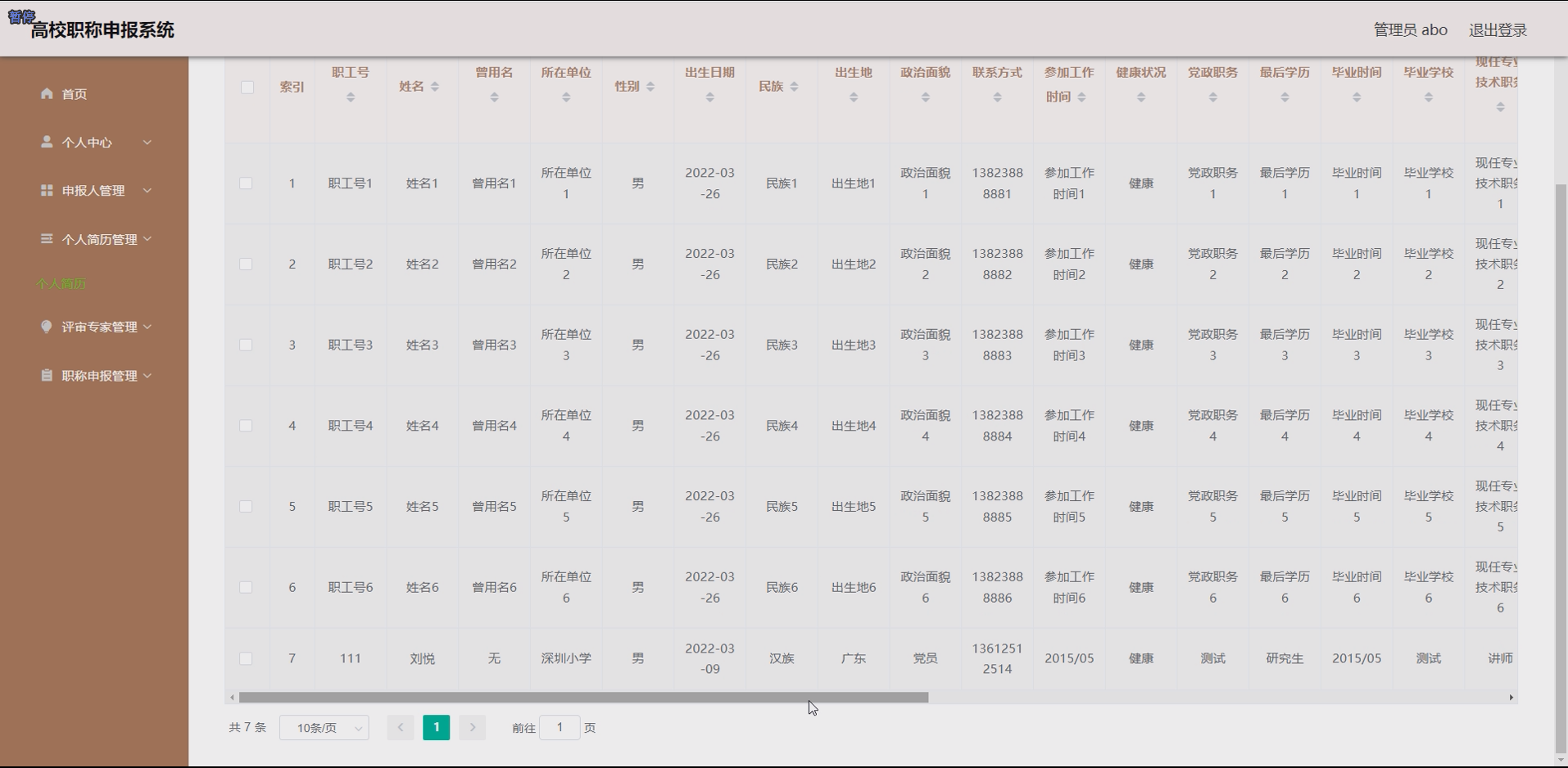Click the 高校职称申报系统 title
This screenshot has height=768, width=1568.
(x=102, y=30)
